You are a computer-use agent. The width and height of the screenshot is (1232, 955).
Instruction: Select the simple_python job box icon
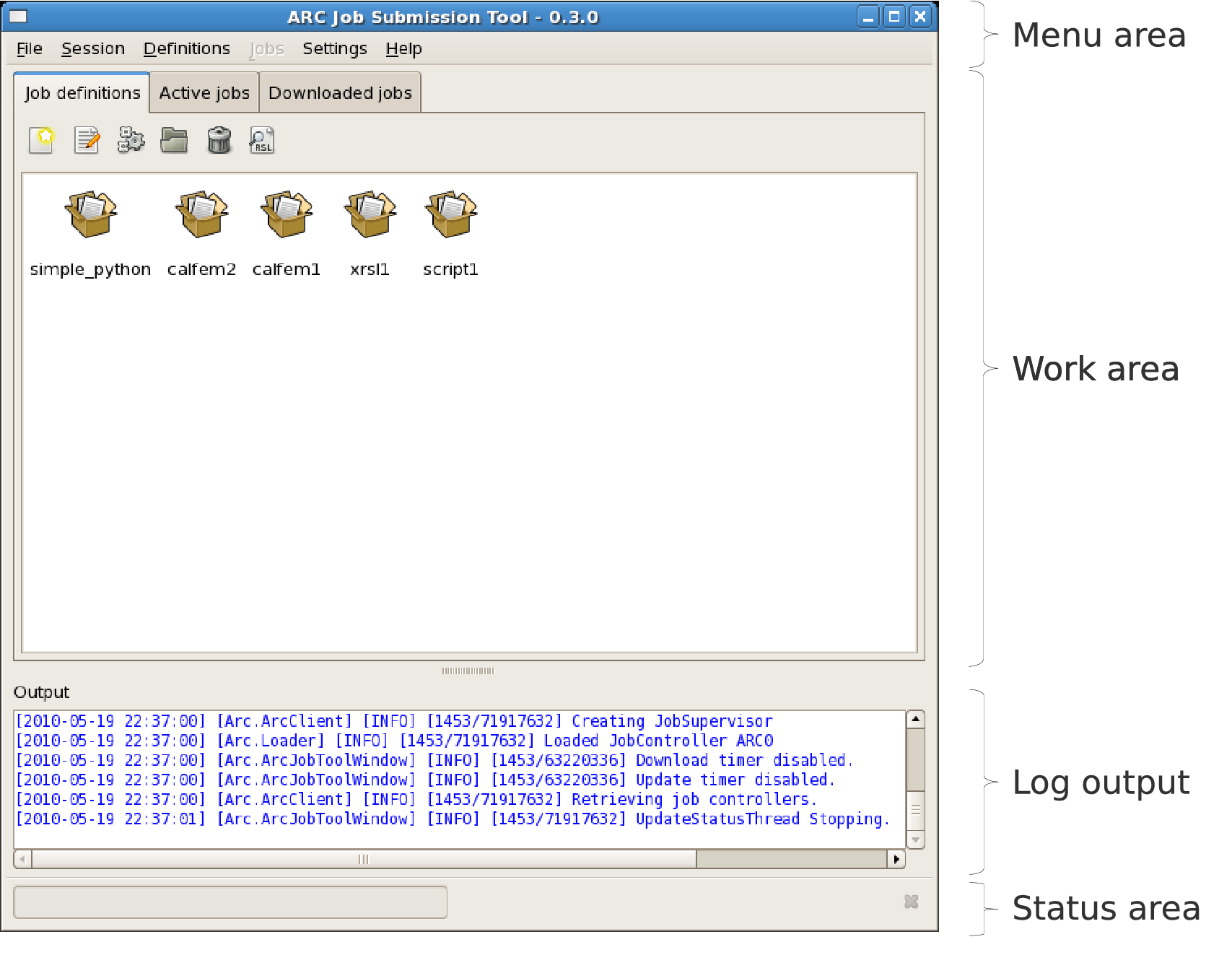(90, 214)
